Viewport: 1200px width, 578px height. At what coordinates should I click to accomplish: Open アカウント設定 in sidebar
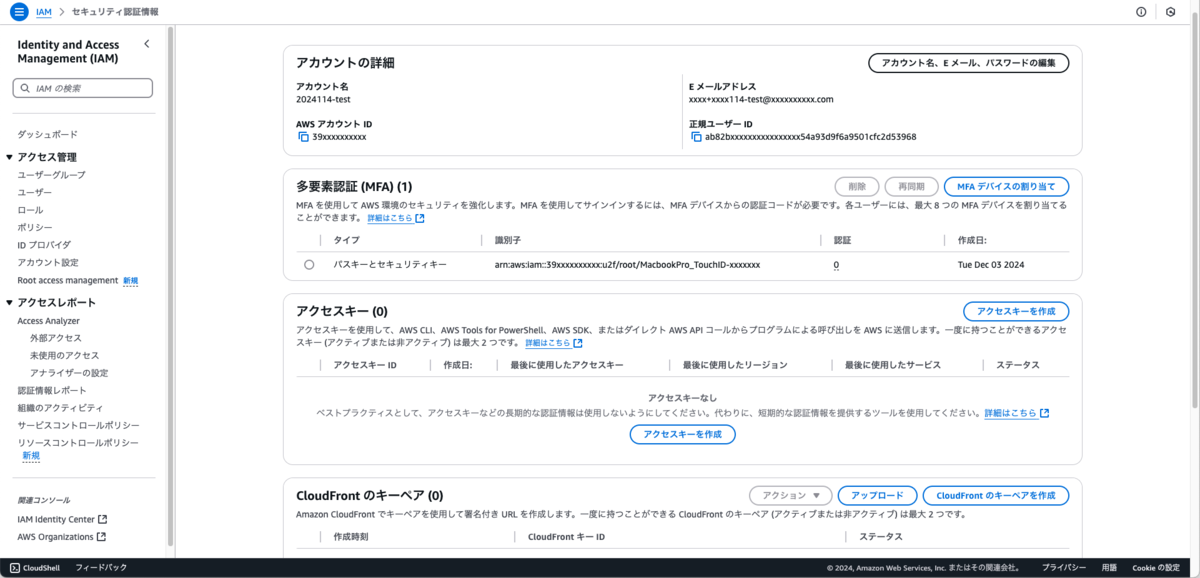pos(47,262)
